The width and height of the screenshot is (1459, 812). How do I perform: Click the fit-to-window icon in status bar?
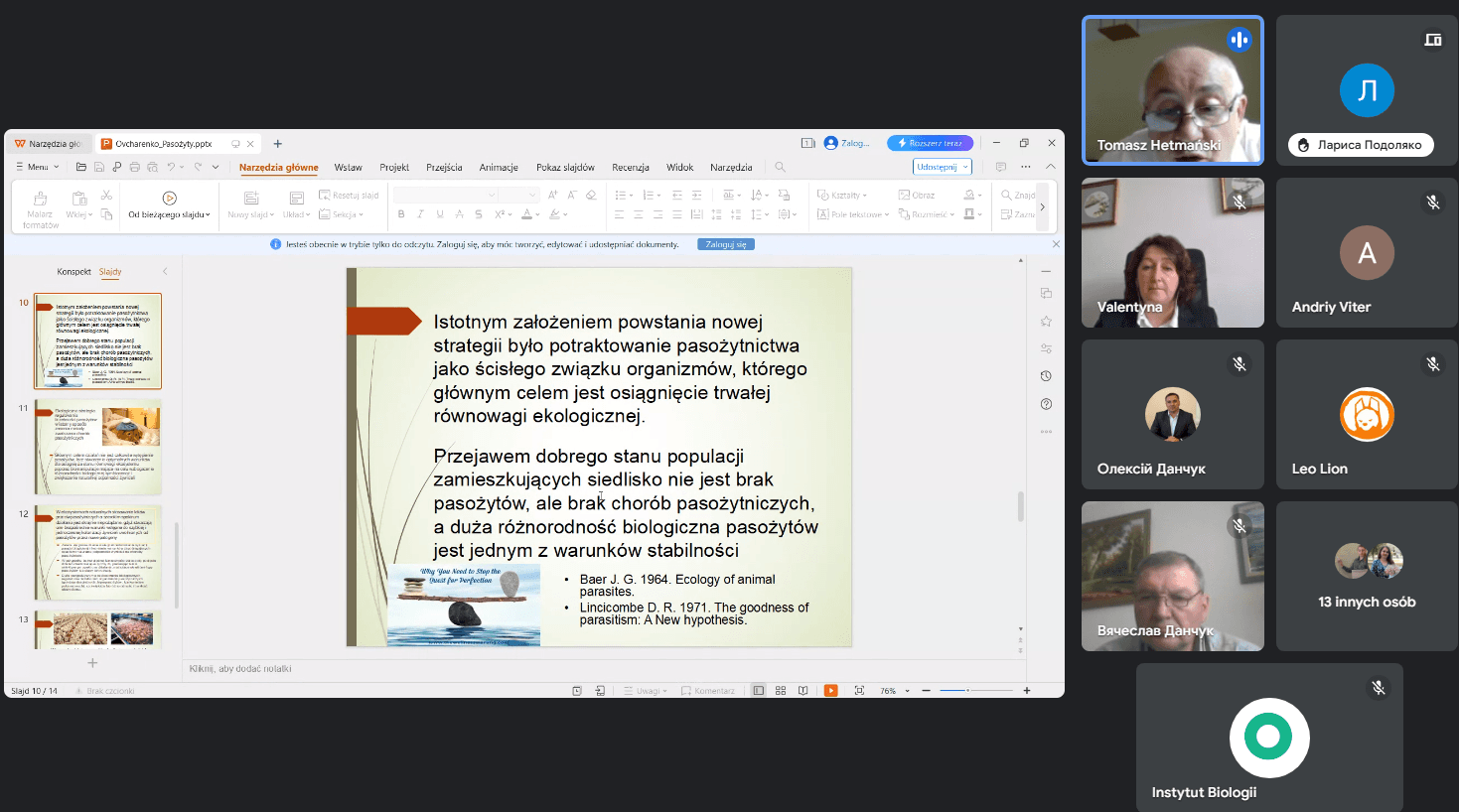click(859, 691)
